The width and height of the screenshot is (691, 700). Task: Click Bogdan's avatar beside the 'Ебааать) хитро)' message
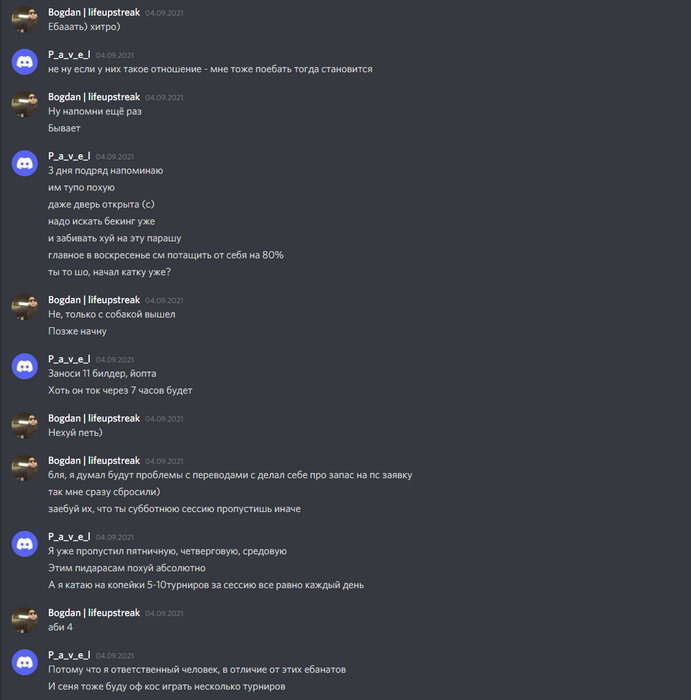point(25,19)
